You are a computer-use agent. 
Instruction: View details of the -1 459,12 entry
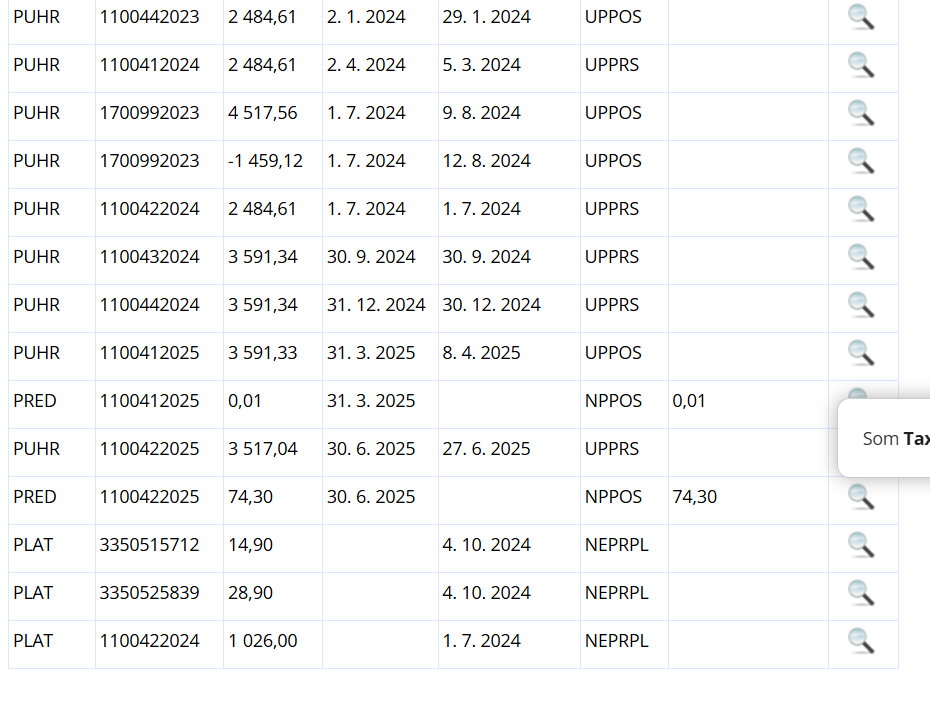coord(861,161)
